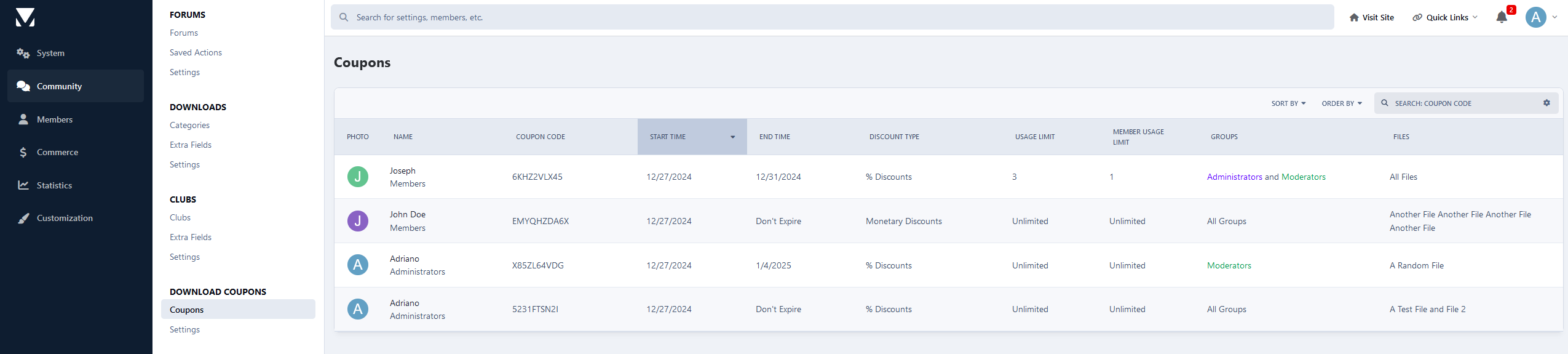This screenshot has width=1568, height=354.
Task: Click end time 12/31/2024
Action: pos(778,177)
